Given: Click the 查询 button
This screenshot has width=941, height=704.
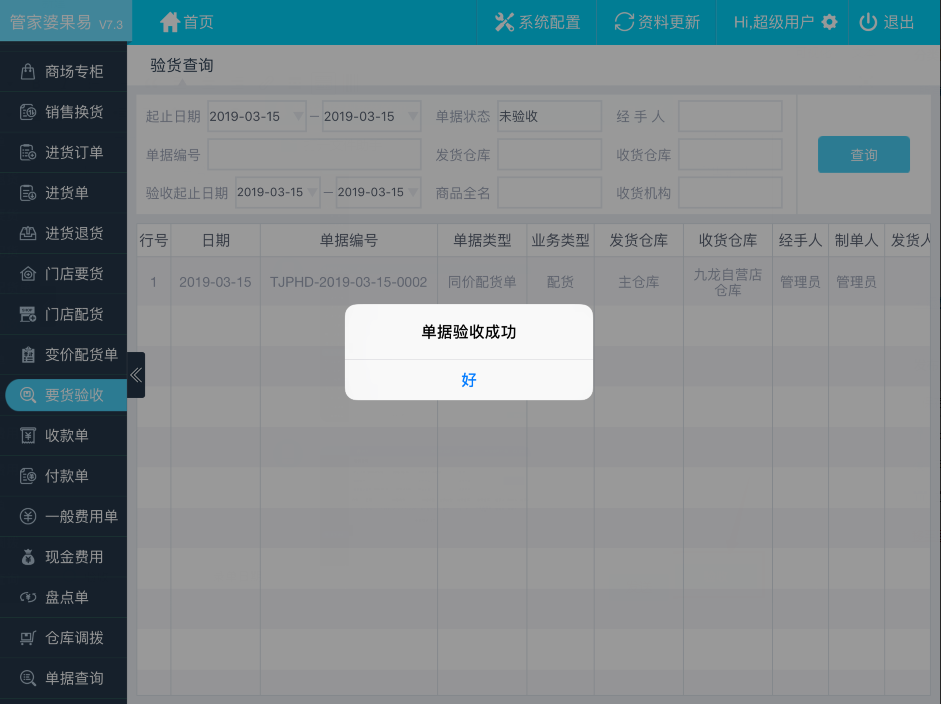Looking at the screenshot, I should [x=864, y=155].
